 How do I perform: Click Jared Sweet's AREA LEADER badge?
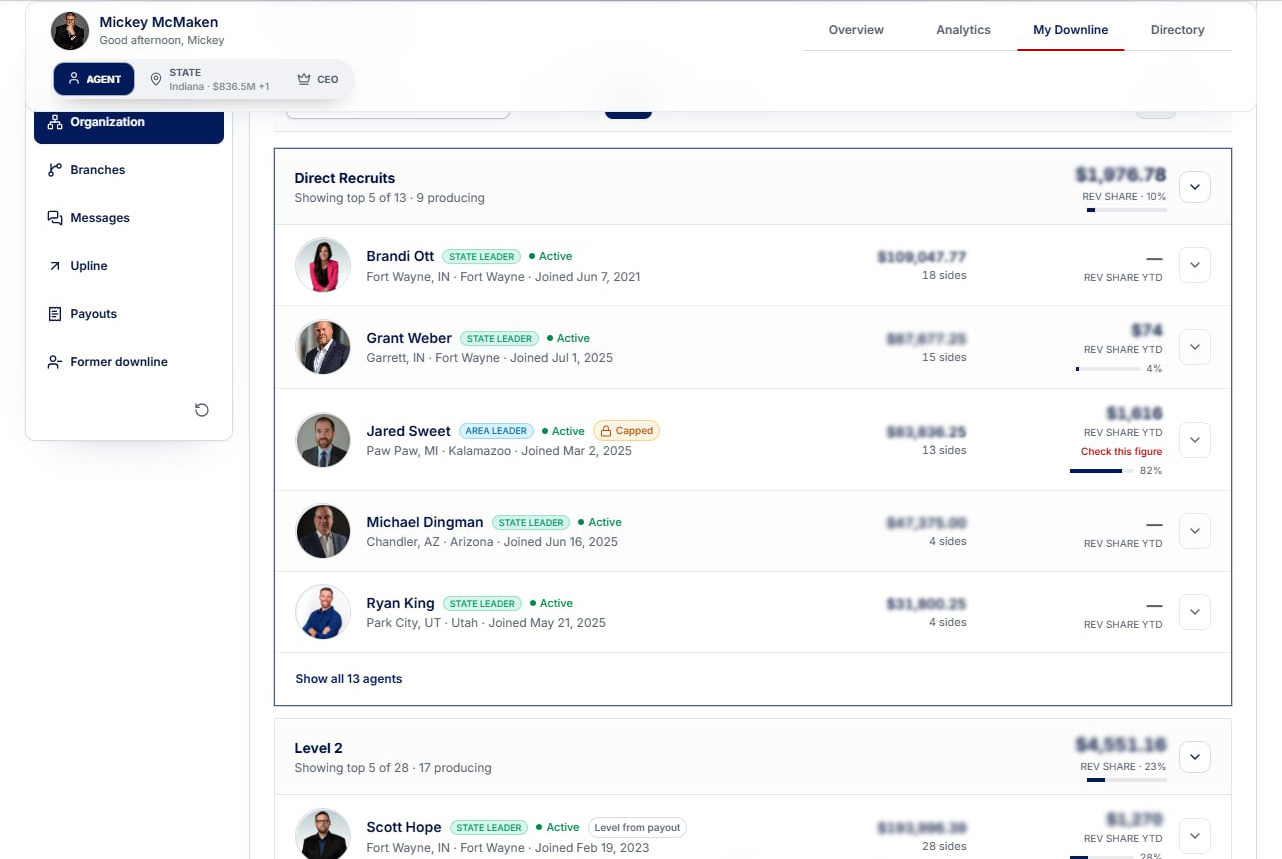(x=496, y=431)
